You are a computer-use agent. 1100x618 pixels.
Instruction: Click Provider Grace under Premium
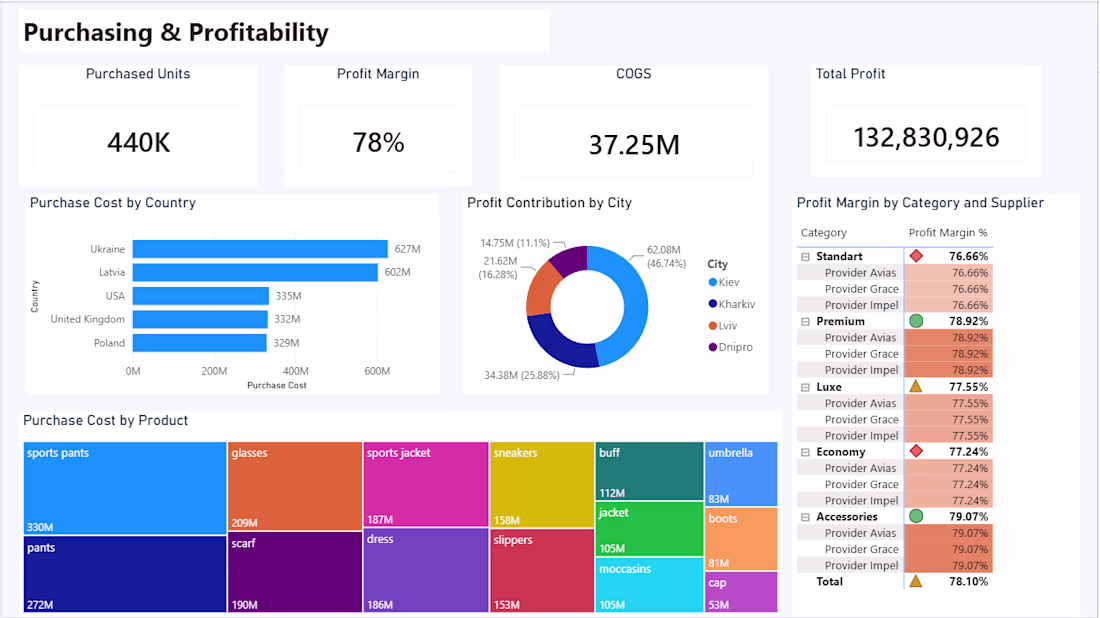pos(861,354)
